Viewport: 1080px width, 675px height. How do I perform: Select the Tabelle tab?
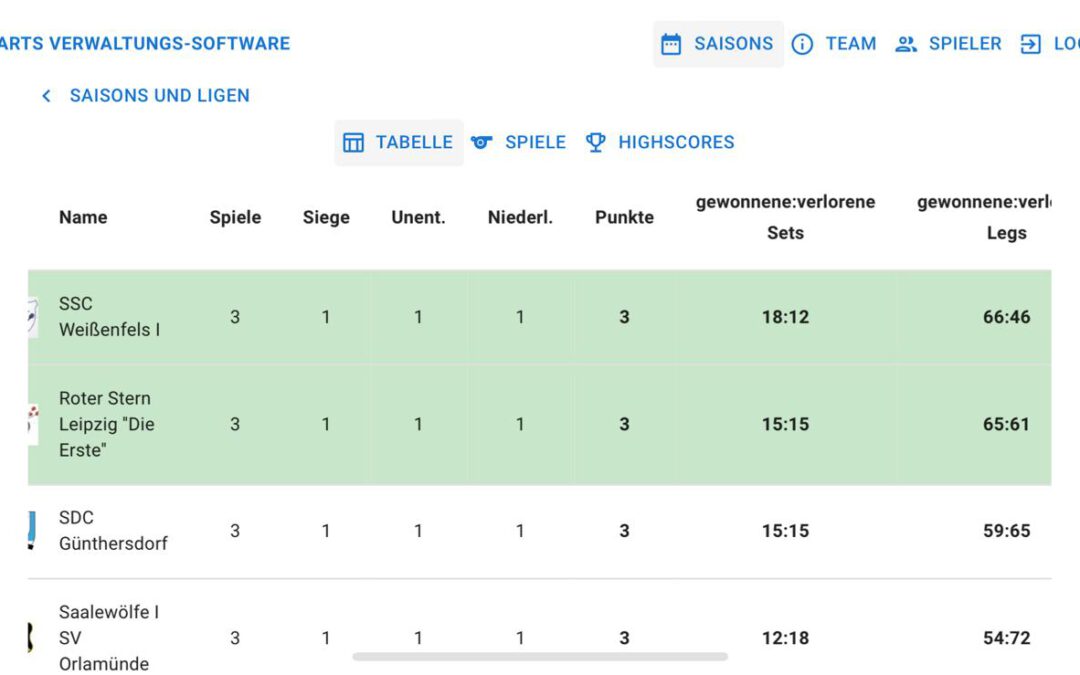click(x=414, y=142)
